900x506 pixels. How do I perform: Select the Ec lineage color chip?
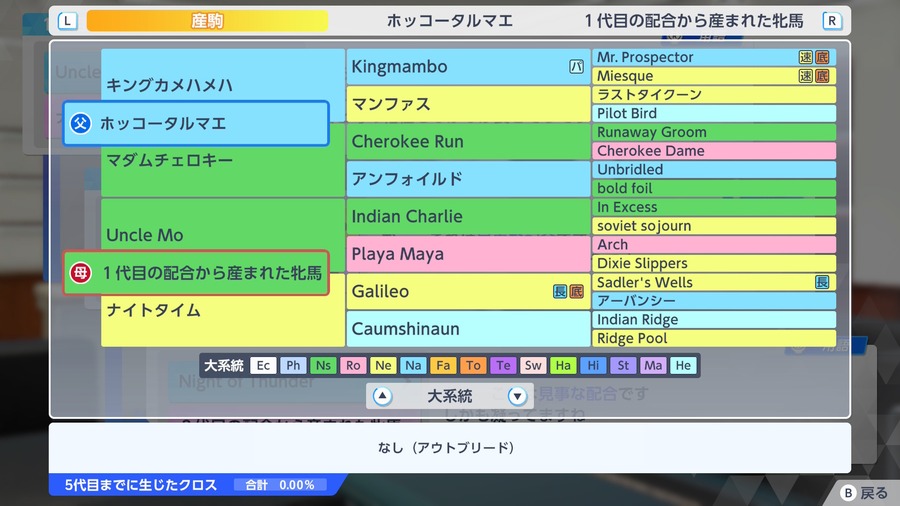263,365
